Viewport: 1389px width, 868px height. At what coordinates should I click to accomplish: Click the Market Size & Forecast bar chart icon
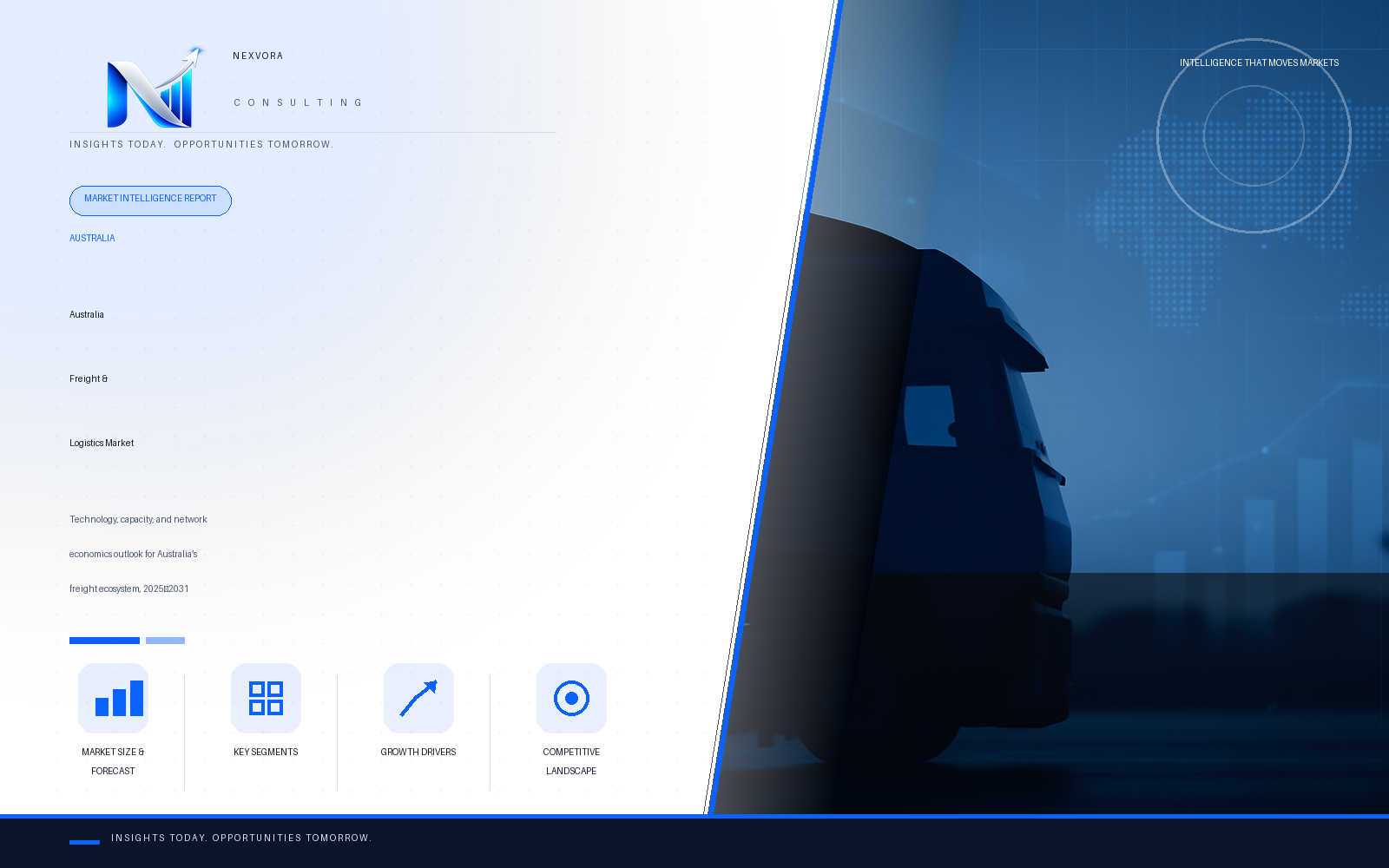click(114, 699)
